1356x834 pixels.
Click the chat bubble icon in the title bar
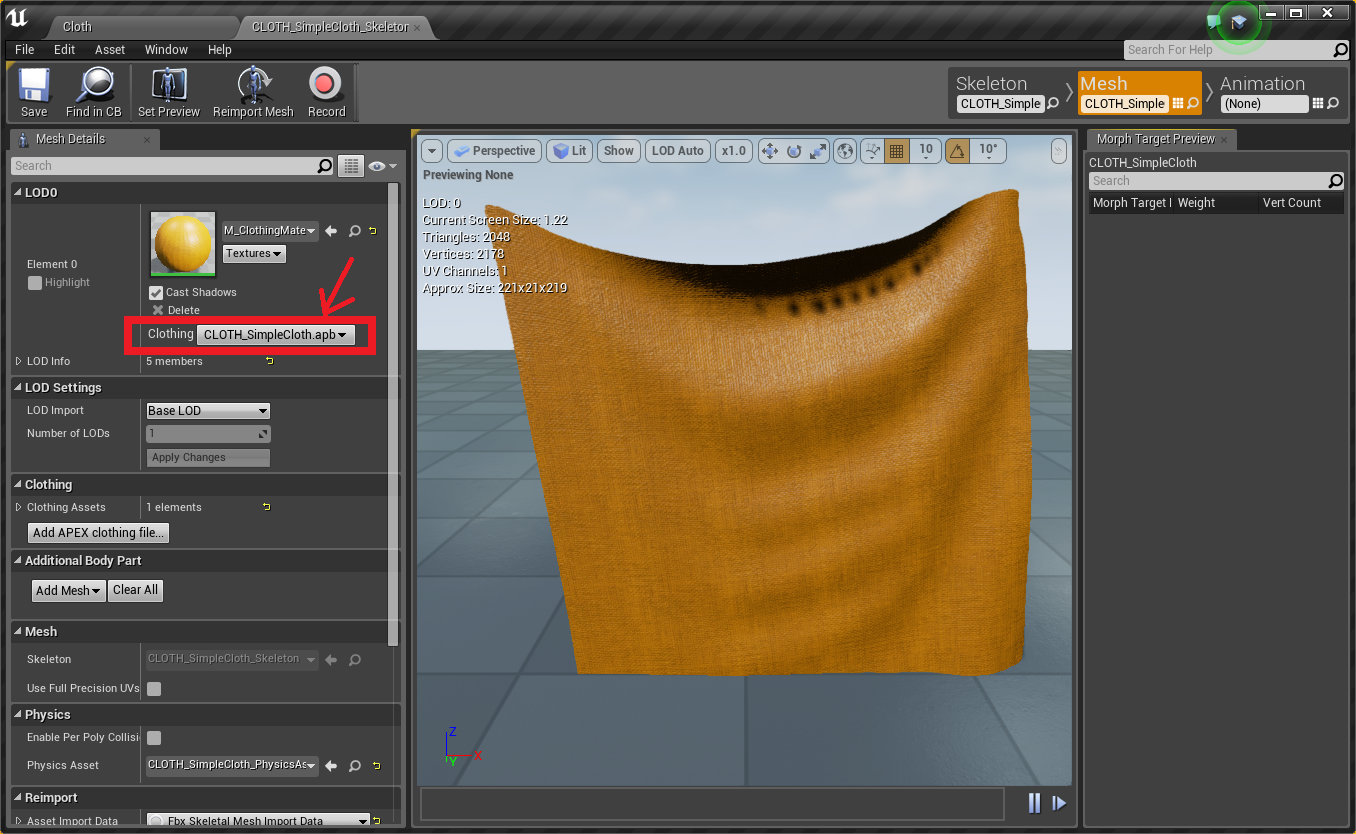click(x=1214, y=21)
